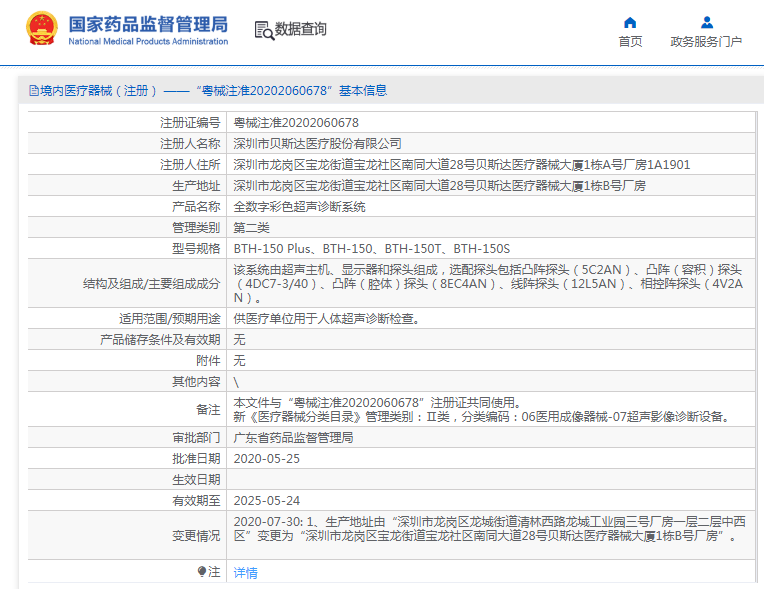The height and width of the screenshot is (589, 764).
Task: Select the 生产地址 row's address ending 1栋B号厂房
Action: pos(439,186)
